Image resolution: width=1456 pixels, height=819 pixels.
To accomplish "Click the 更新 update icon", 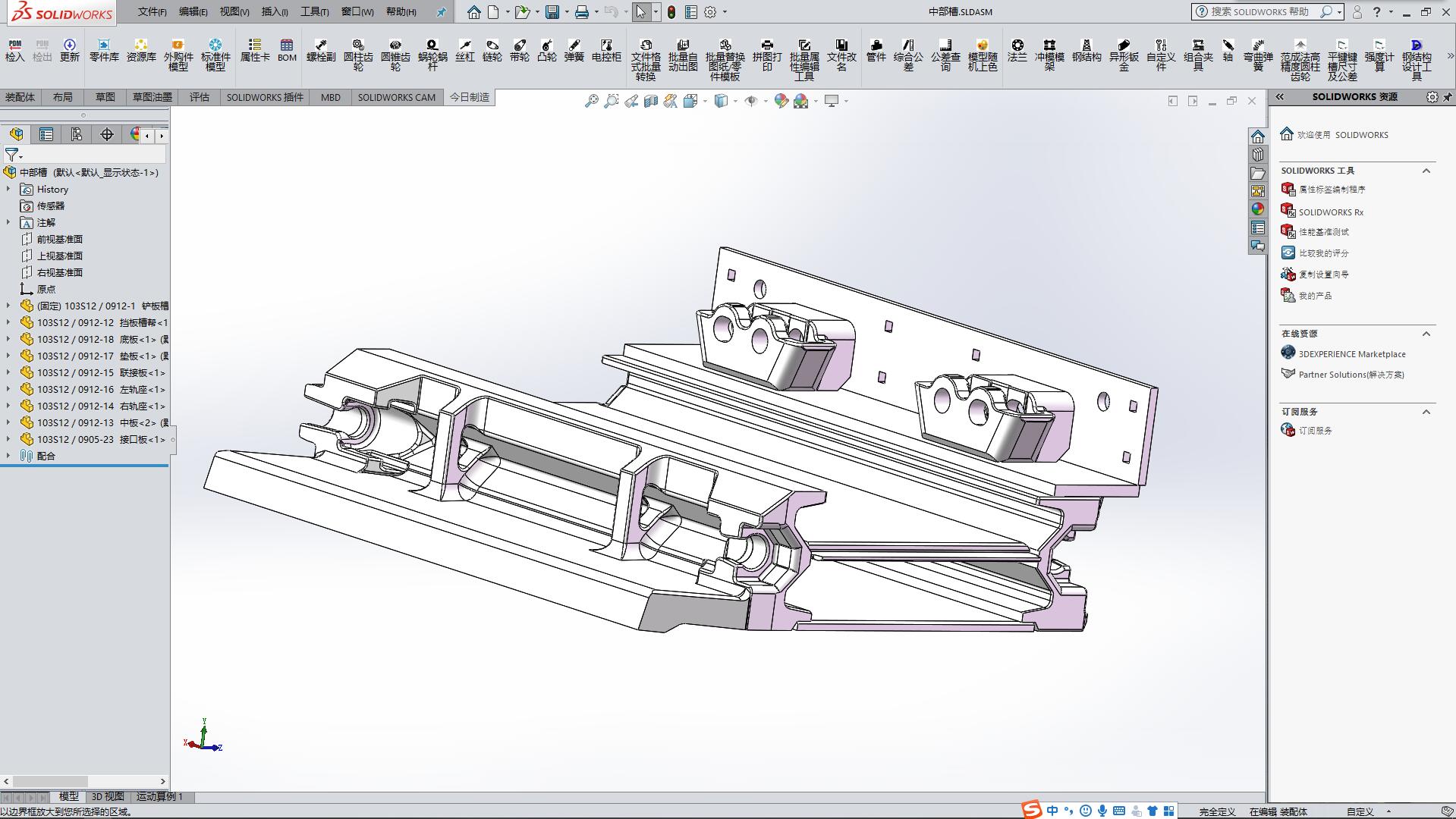I will point(70,50).
